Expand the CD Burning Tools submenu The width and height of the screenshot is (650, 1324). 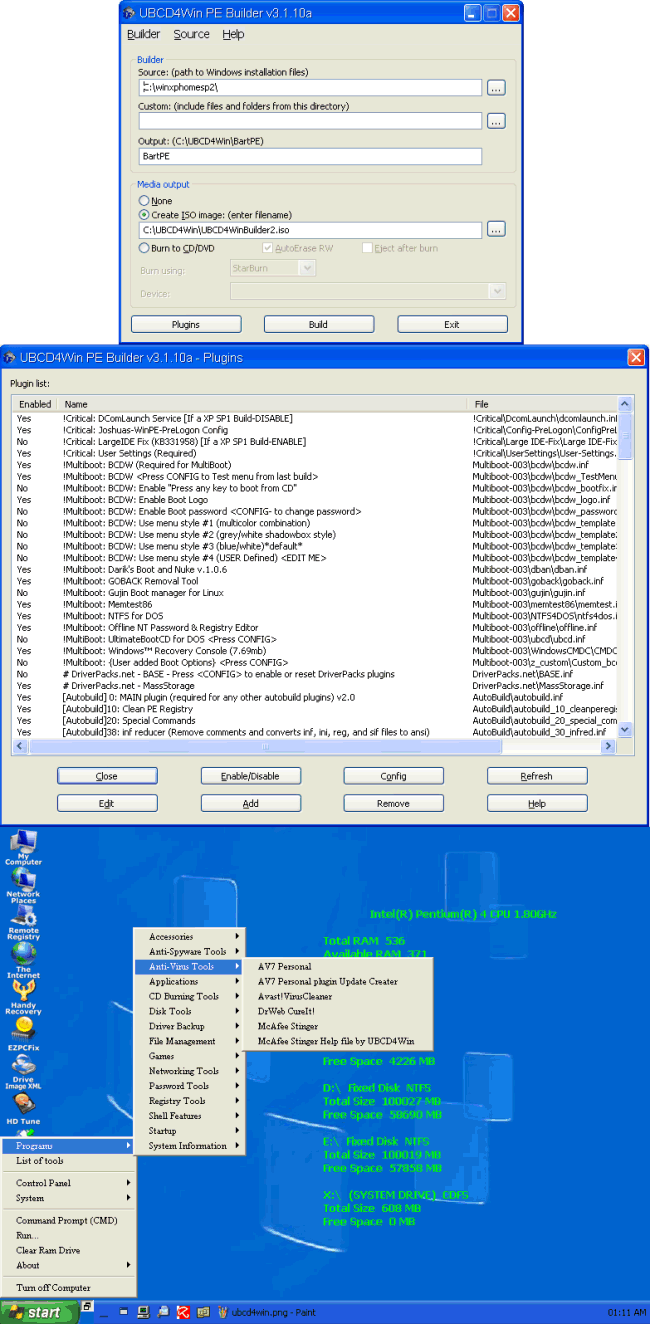pos(189,996)
